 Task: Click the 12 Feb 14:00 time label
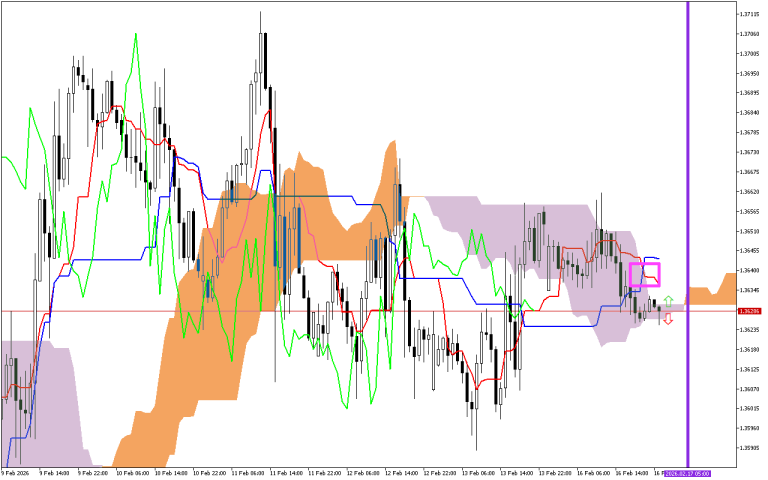tap(402, 474)
